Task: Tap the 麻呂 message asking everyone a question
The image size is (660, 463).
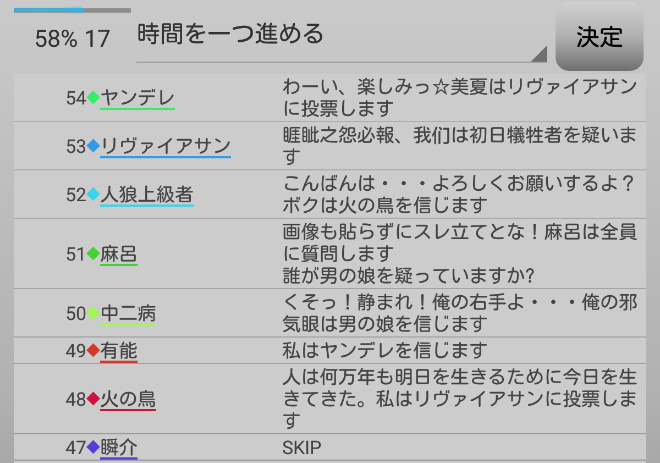Action: (x=460, y=253)
